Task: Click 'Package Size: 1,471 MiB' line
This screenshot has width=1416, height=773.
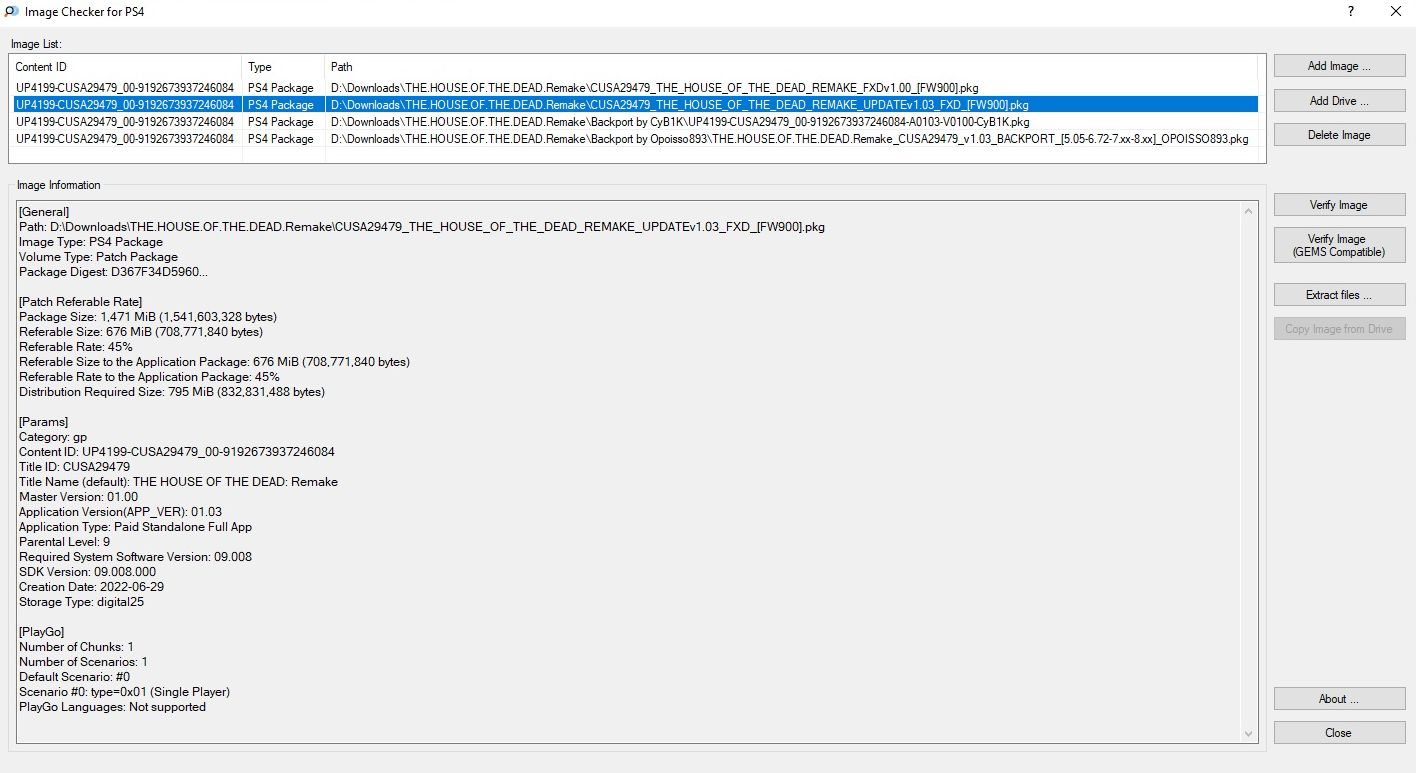Action: 148,317
